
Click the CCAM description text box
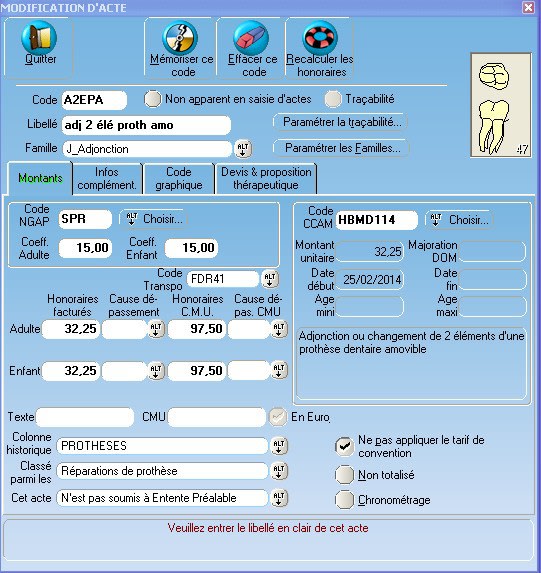coord(412,364)
